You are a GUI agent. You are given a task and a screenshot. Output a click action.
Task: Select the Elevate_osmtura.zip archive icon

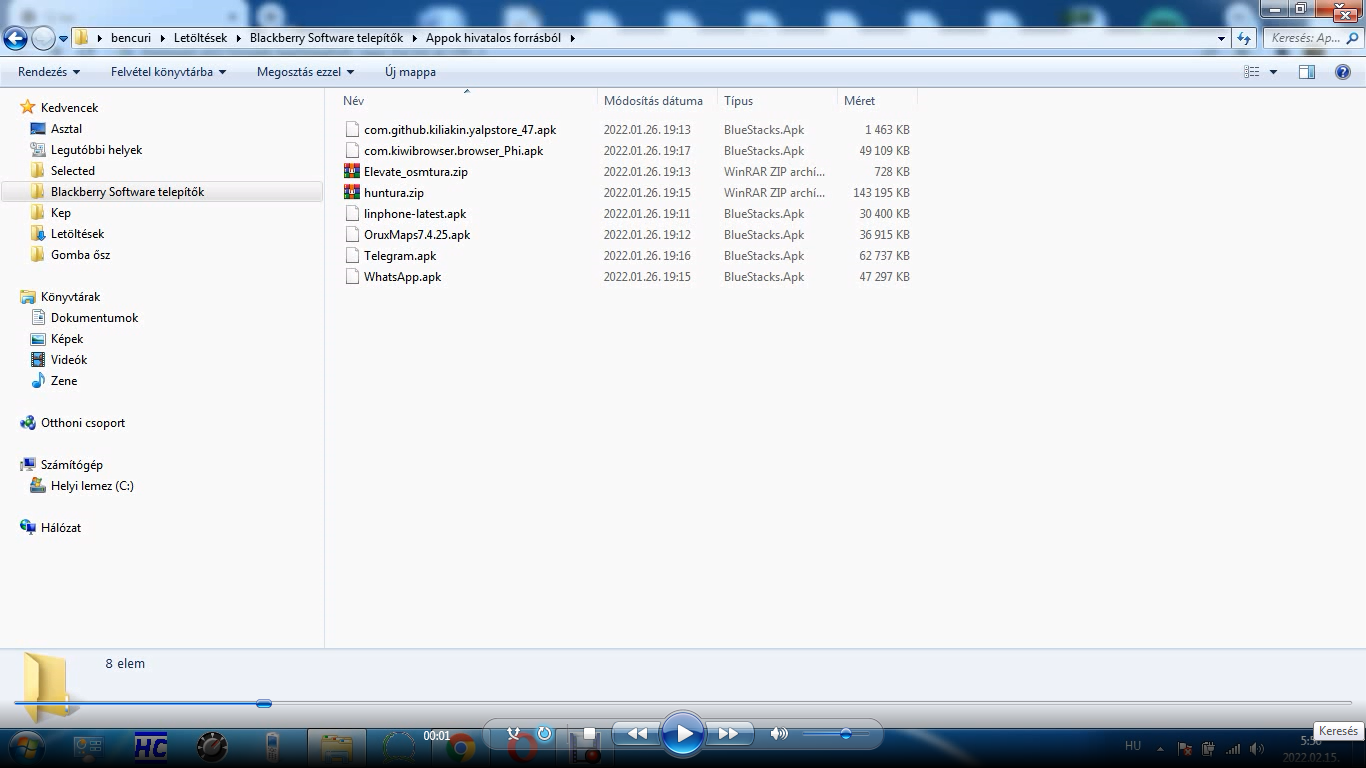(351, 172)
